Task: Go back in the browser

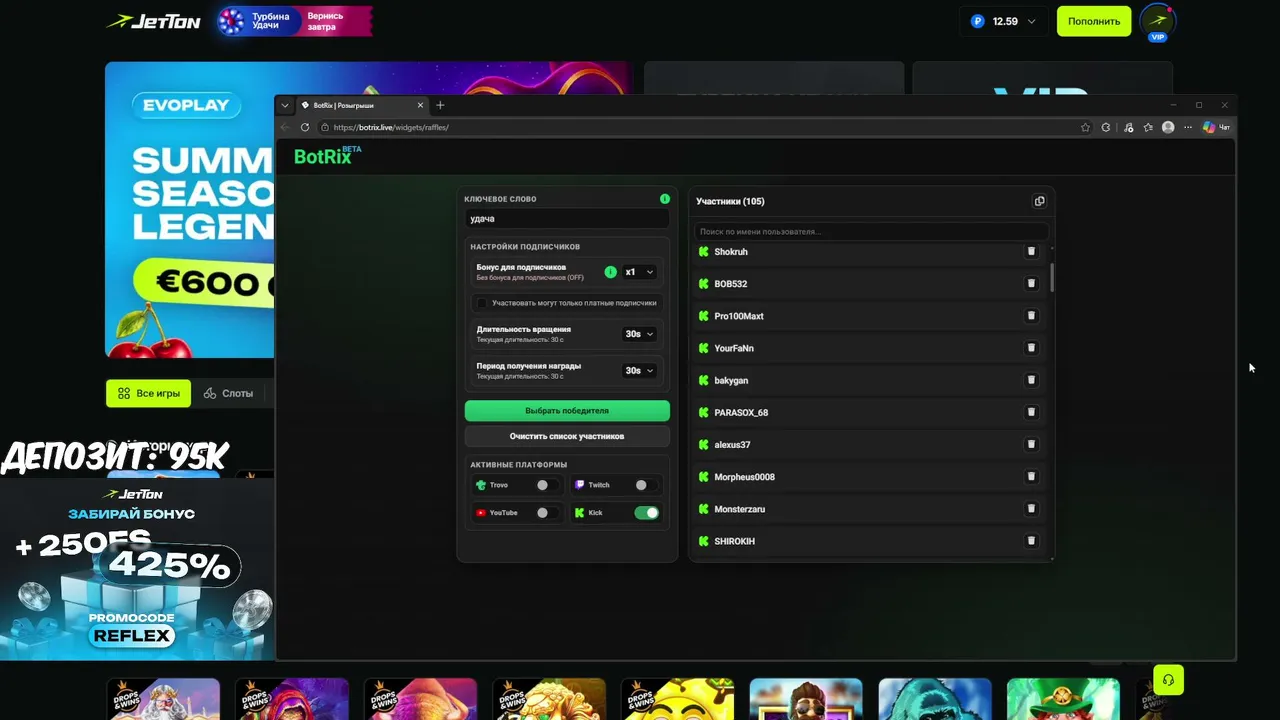Action: click(x=285, y=127)
